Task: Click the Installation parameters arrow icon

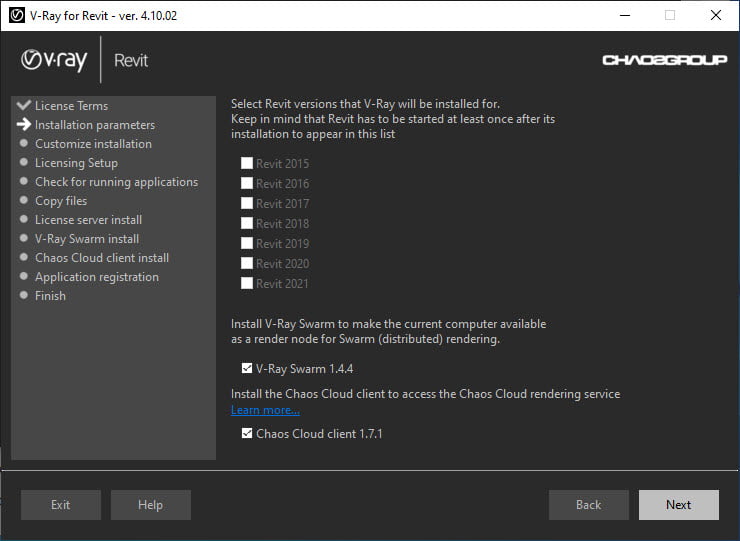Action: (24, 124)
